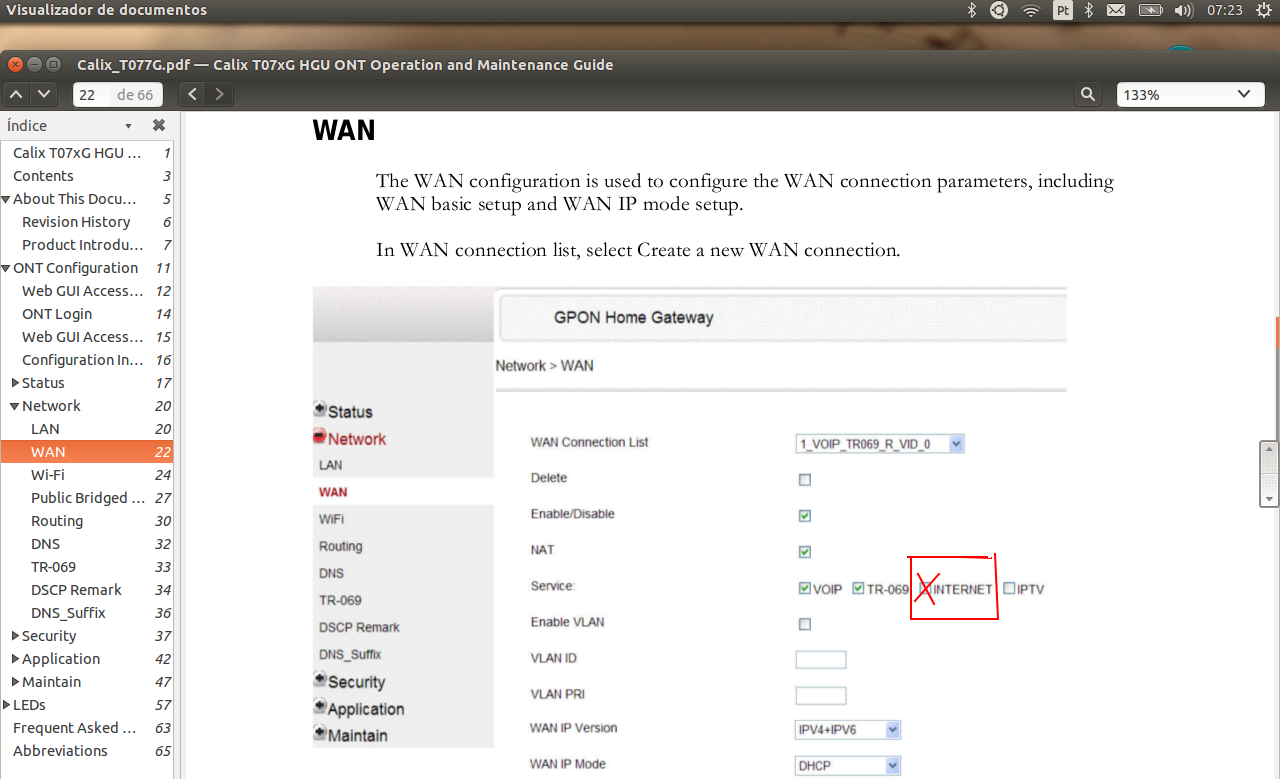The image size is (1280, 779).
Task: Click the WiFi item in figure menu
Action: [331, 519]
